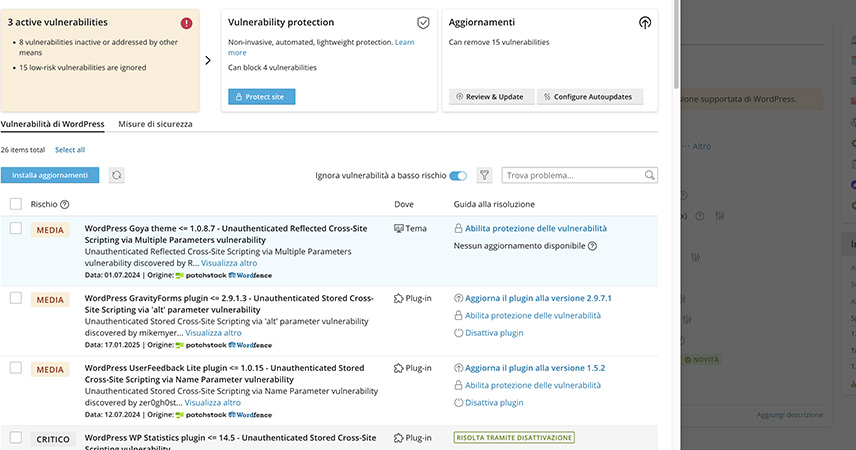Viewport: 856px width, 450px height.
Task: Tick the select-all checkbox in table header
Action: click(16, 204)
